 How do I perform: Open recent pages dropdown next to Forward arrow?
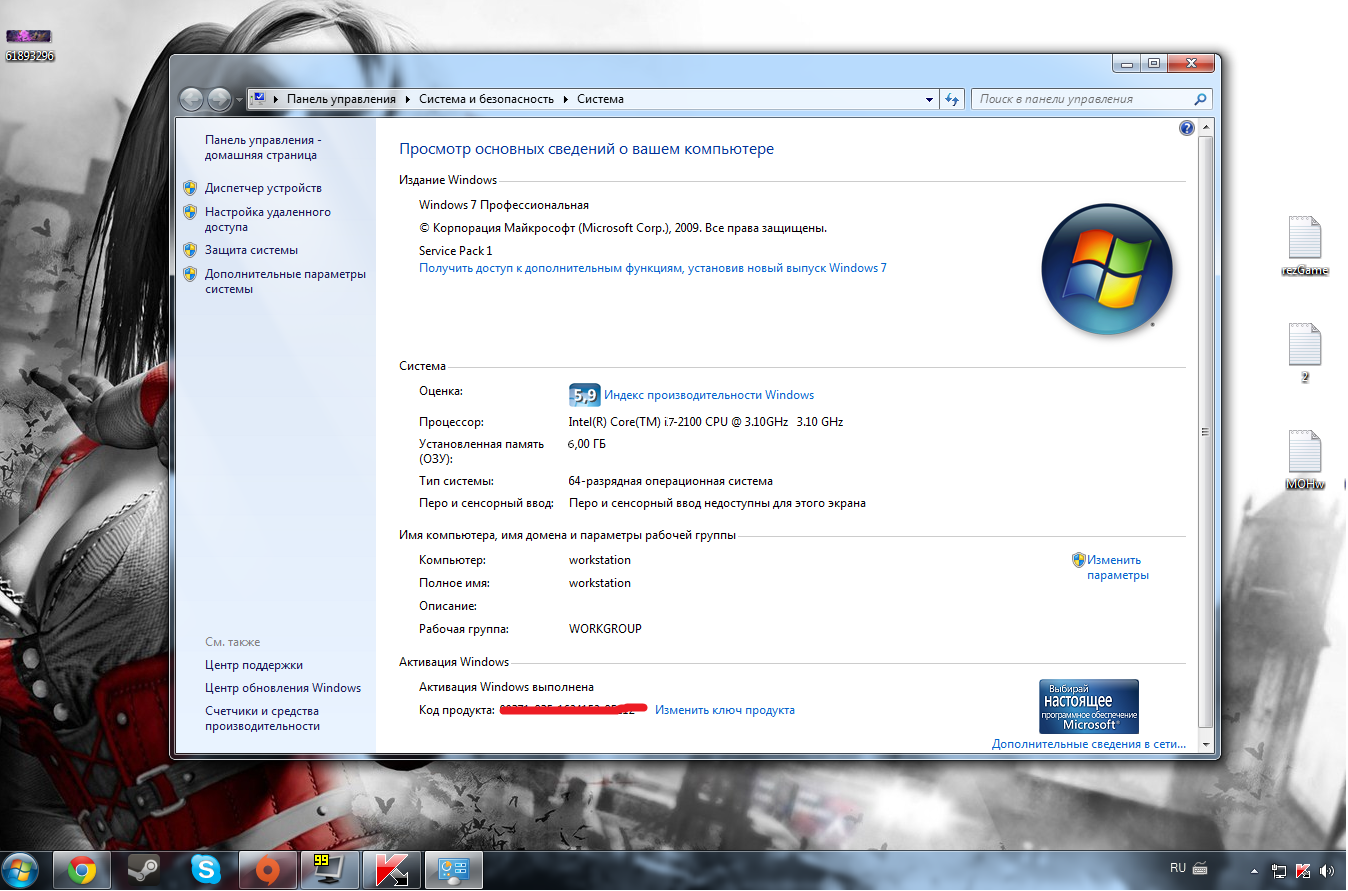coord(238,100)
